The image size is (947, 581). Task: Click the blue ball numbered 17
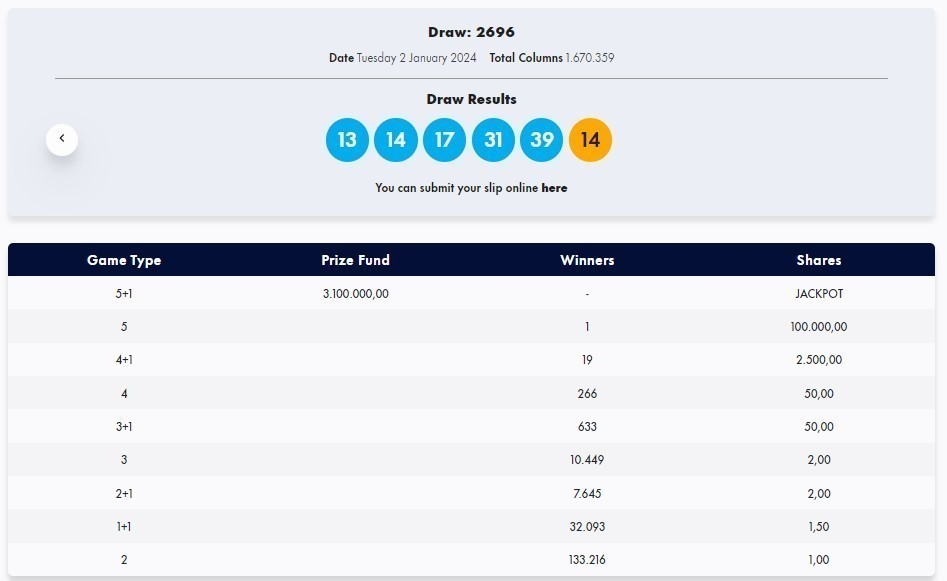(x=444, y=140)
